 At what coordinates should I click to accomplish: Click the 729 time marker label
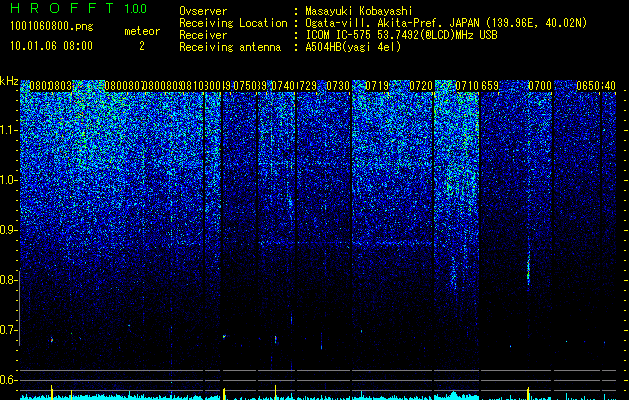(x=307, y=86)
